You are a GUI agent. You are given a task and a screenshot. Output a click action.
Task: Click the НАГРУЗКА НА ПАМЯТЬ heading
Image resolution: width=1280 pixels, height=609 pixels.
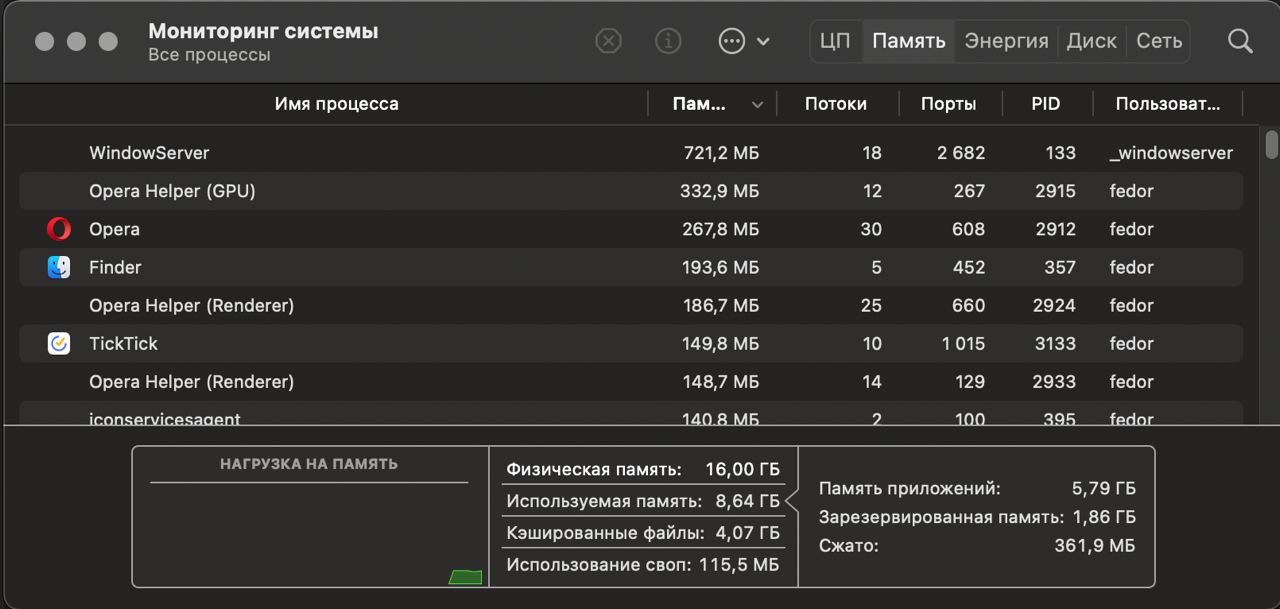[x=309, y=464]
